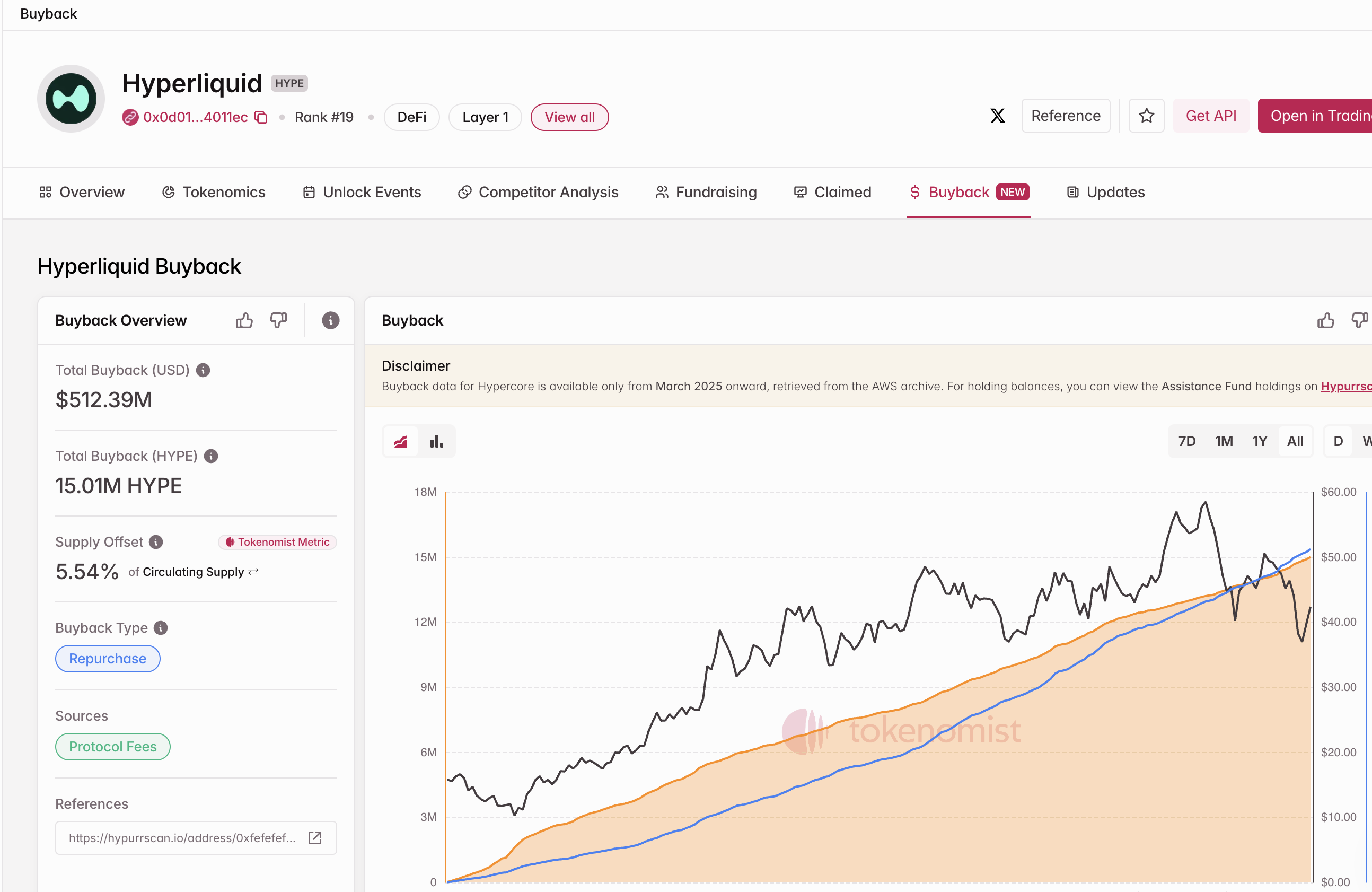The image size is (1372, 892).
Task: Click the Get API button
Action: click(x=1211, y=115)
